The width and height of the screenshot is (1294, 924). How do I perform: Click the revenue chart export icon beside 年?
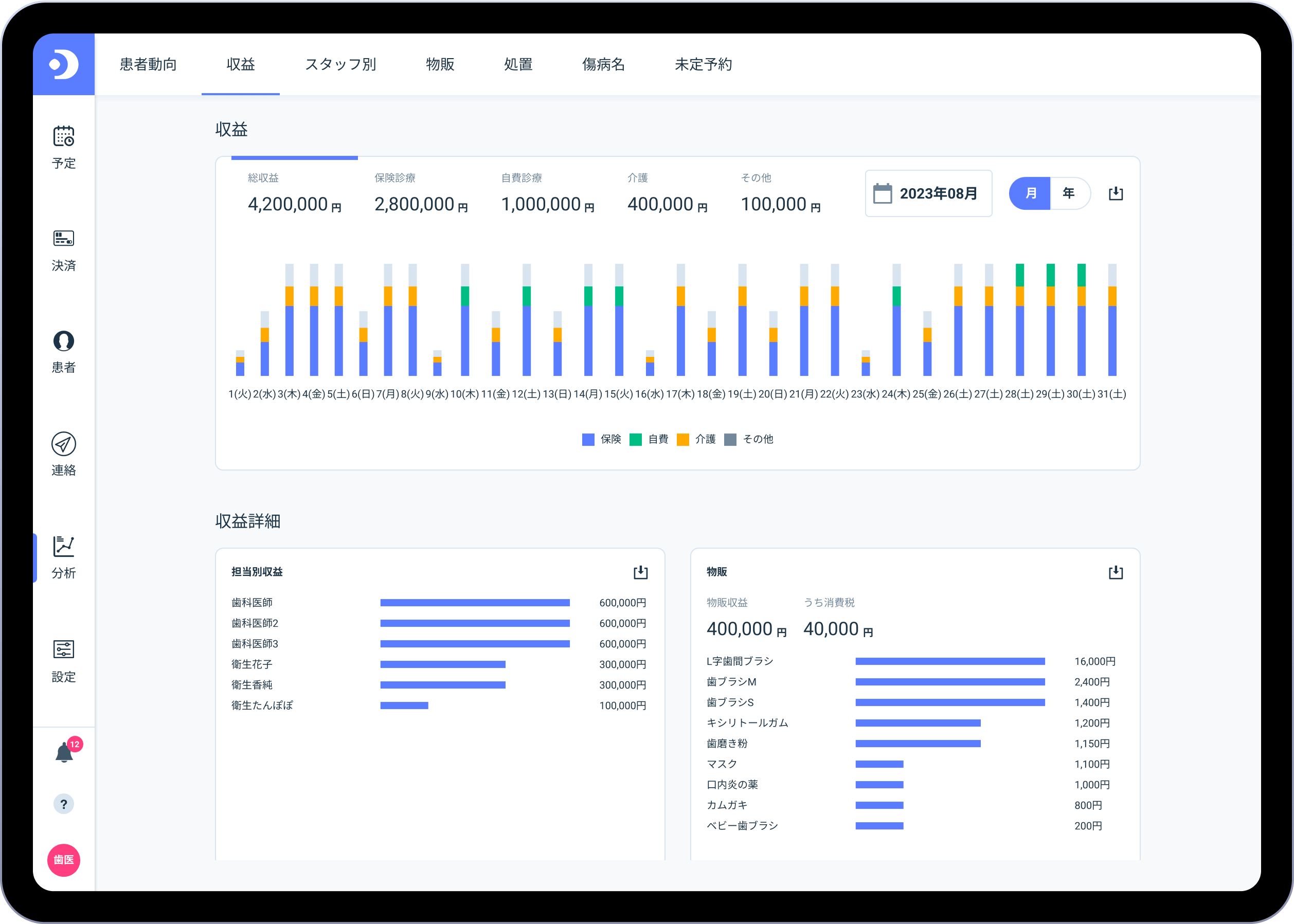1116,193
